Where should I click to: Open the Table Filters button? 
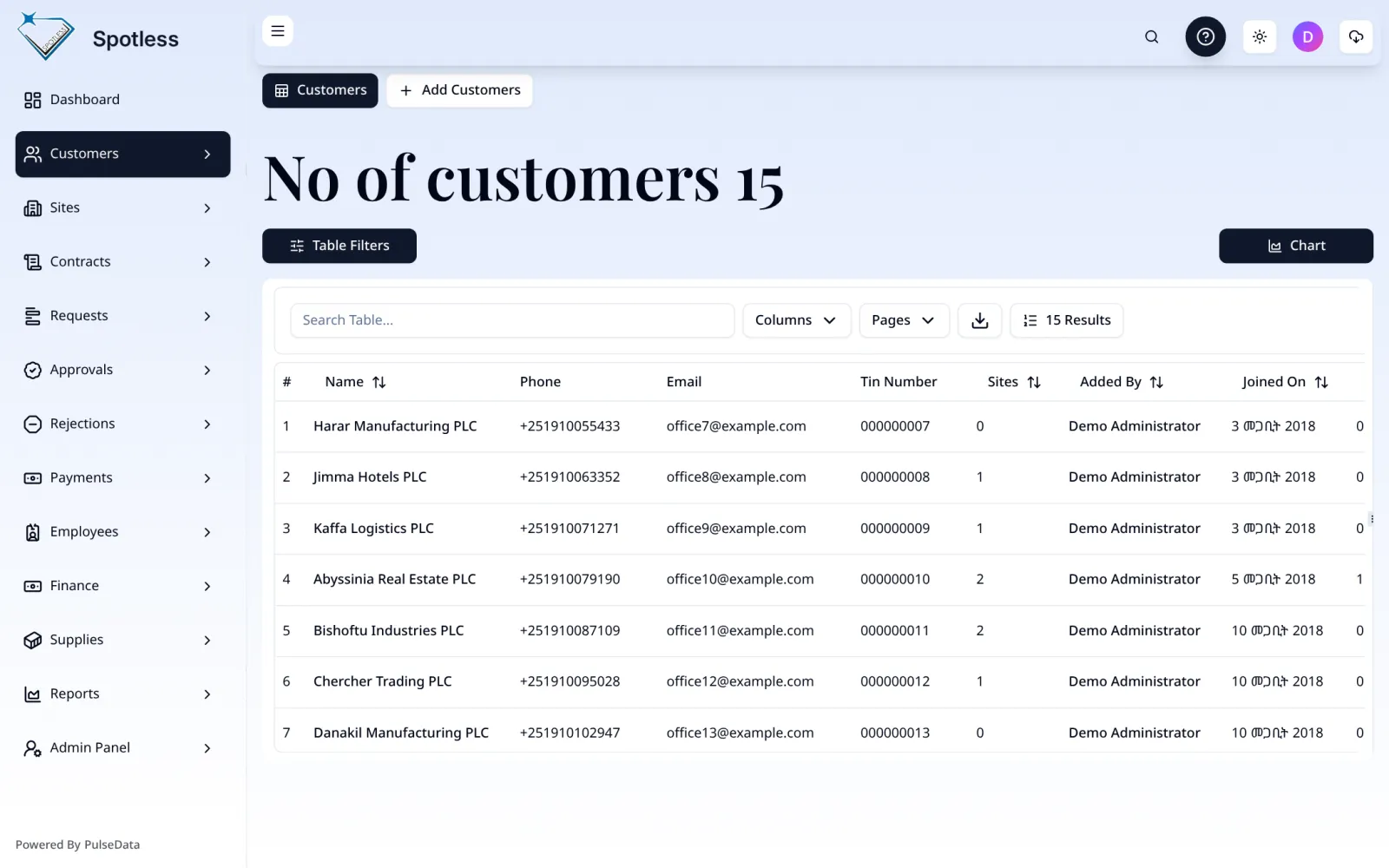point(339,246)
